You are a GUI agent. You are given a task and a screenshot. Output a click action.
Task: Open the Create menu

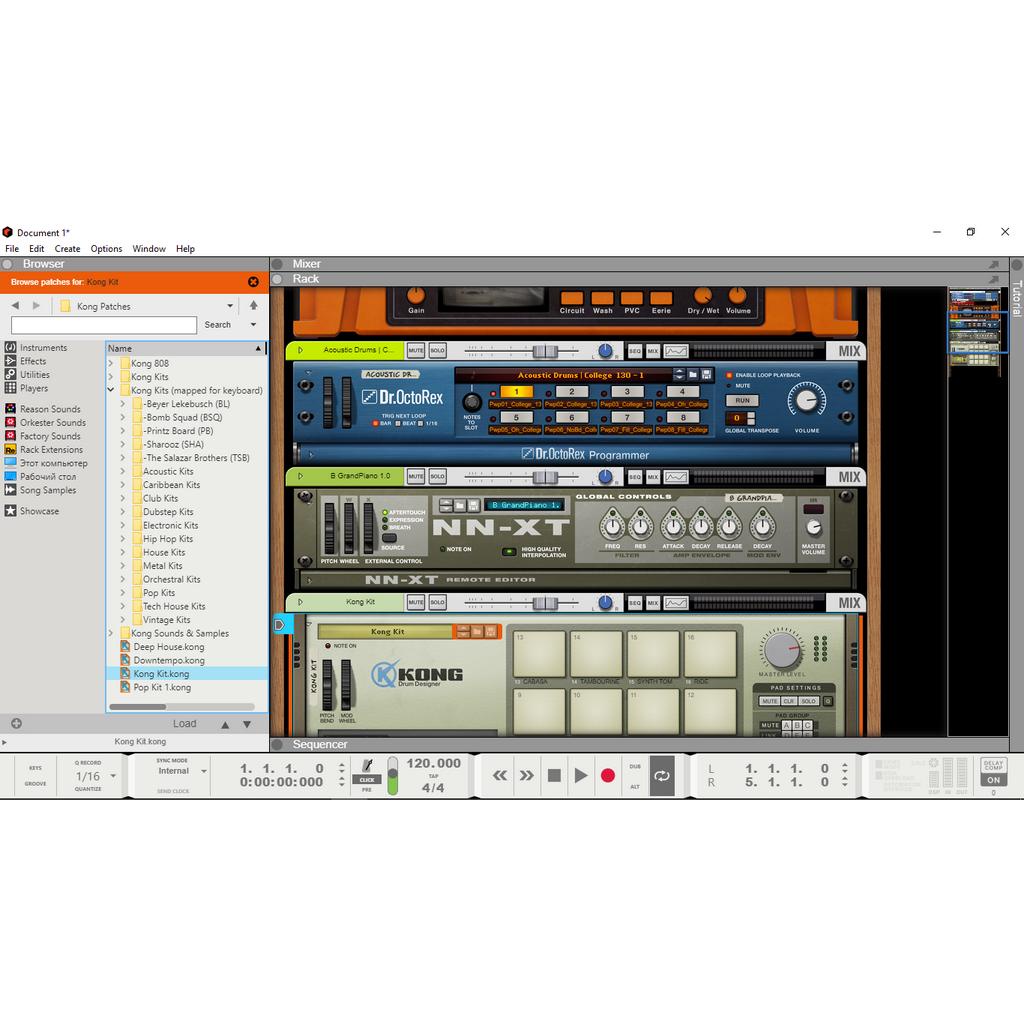pos(67,249)
